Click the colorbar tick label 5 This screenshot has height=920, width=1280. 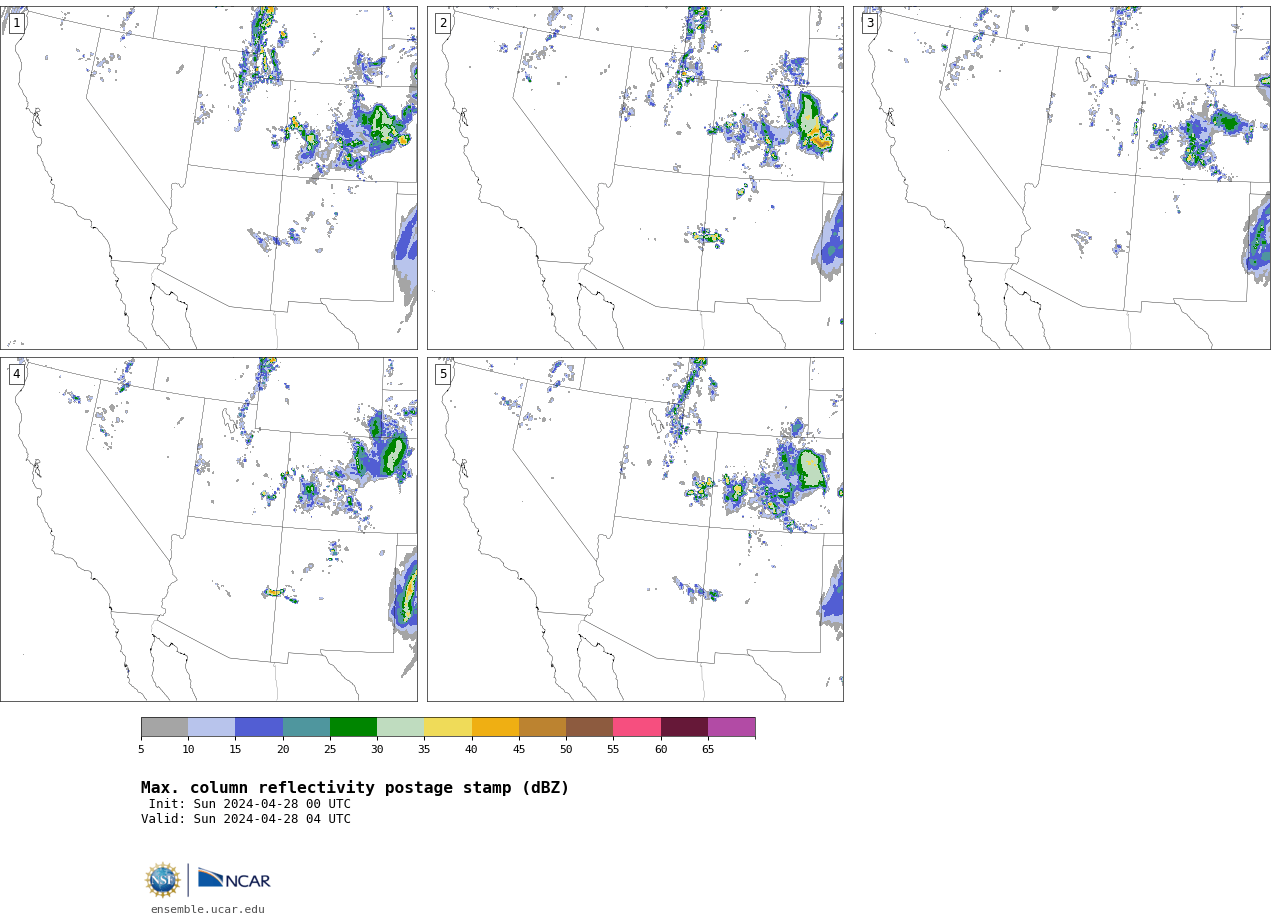pos(141,750)
